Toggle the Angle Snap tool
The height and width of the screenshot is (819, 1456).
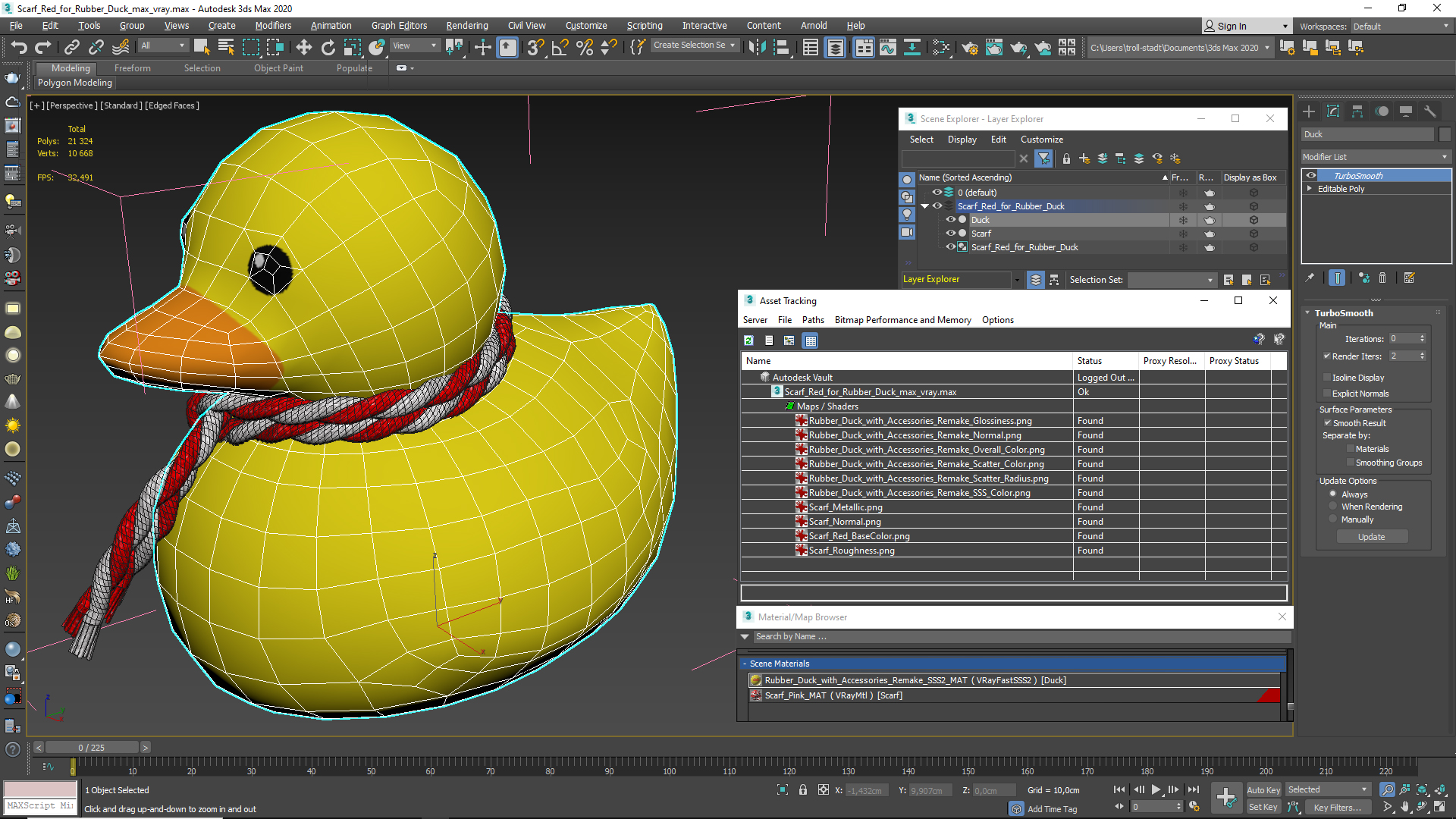(x=560, y=47)
